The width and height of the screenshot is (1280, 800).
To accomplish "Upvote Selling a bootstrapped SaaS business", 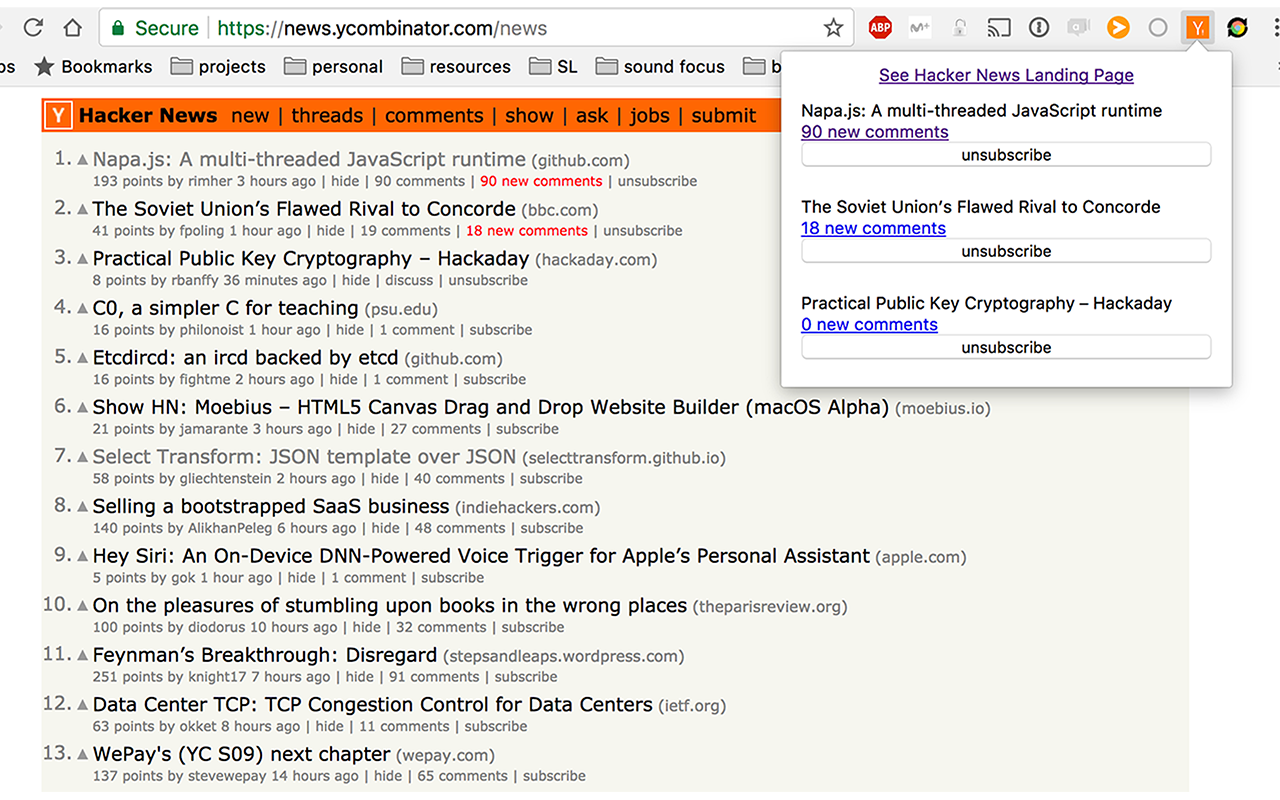I will [83, 507].
